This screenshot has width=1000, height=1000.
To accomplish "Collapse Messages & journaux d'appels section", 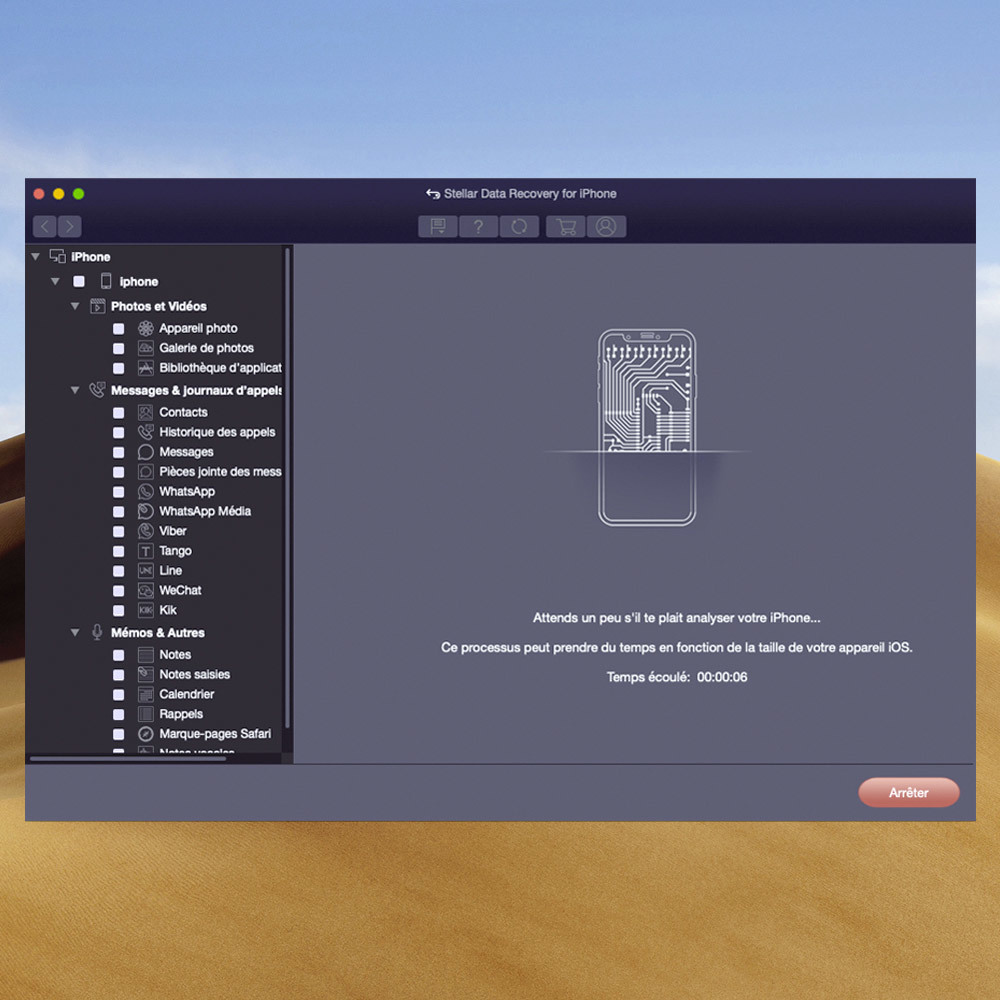I will click(x=75, y=390).
